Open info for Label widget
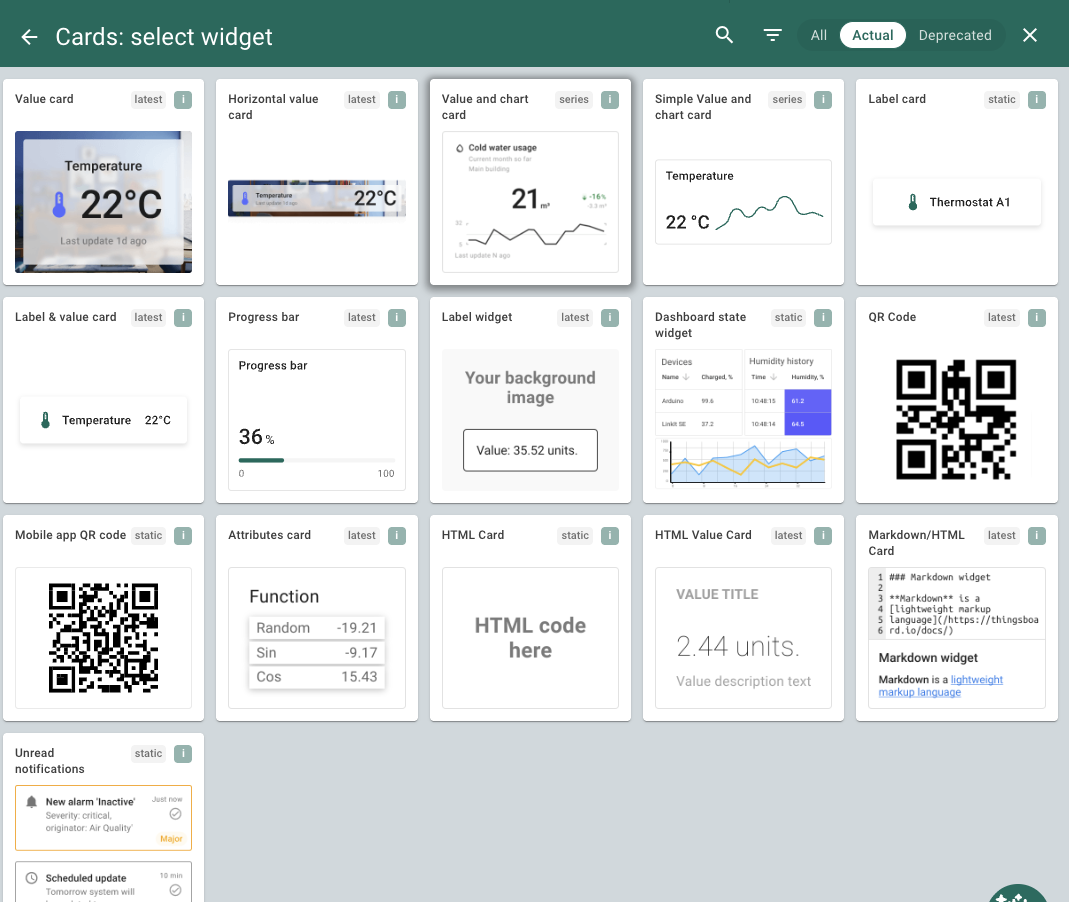Image resolution: width=1069 pixels, height=902 pixels. pos(609,318)
